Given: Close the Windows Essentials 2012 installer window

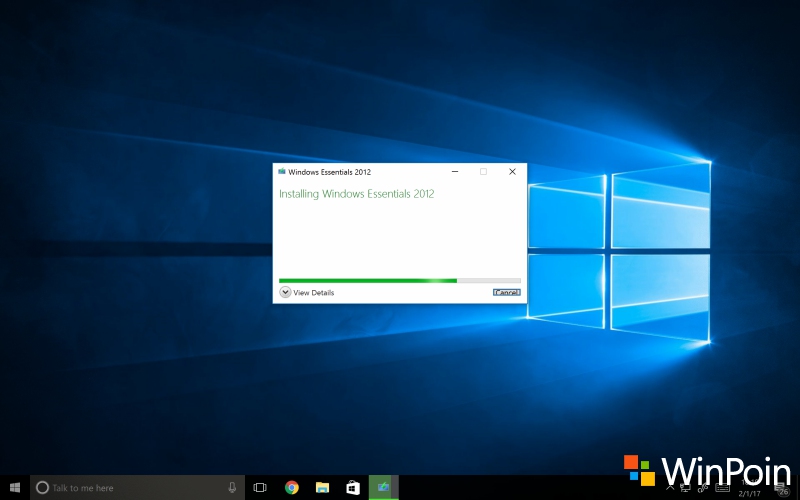Looking at the screenshot, I should tap(512, 171).
